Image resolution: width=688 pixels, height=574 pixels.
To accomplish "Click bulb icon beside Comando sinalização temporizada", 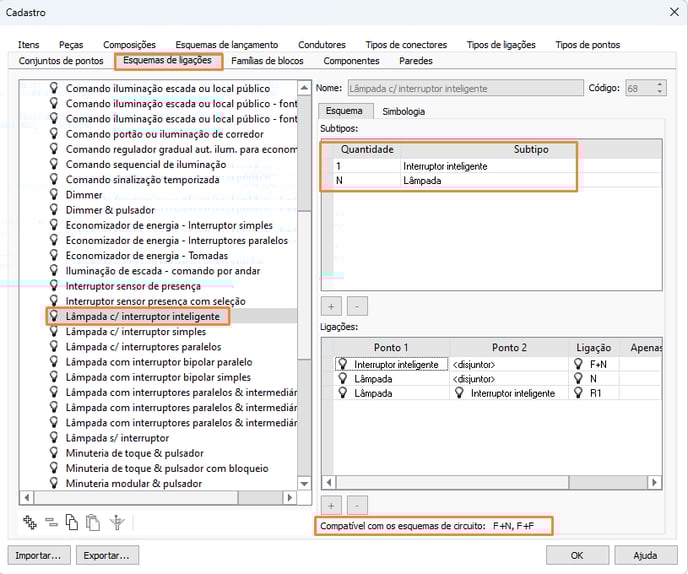I will pyautogui.click(x=54, y=179).
